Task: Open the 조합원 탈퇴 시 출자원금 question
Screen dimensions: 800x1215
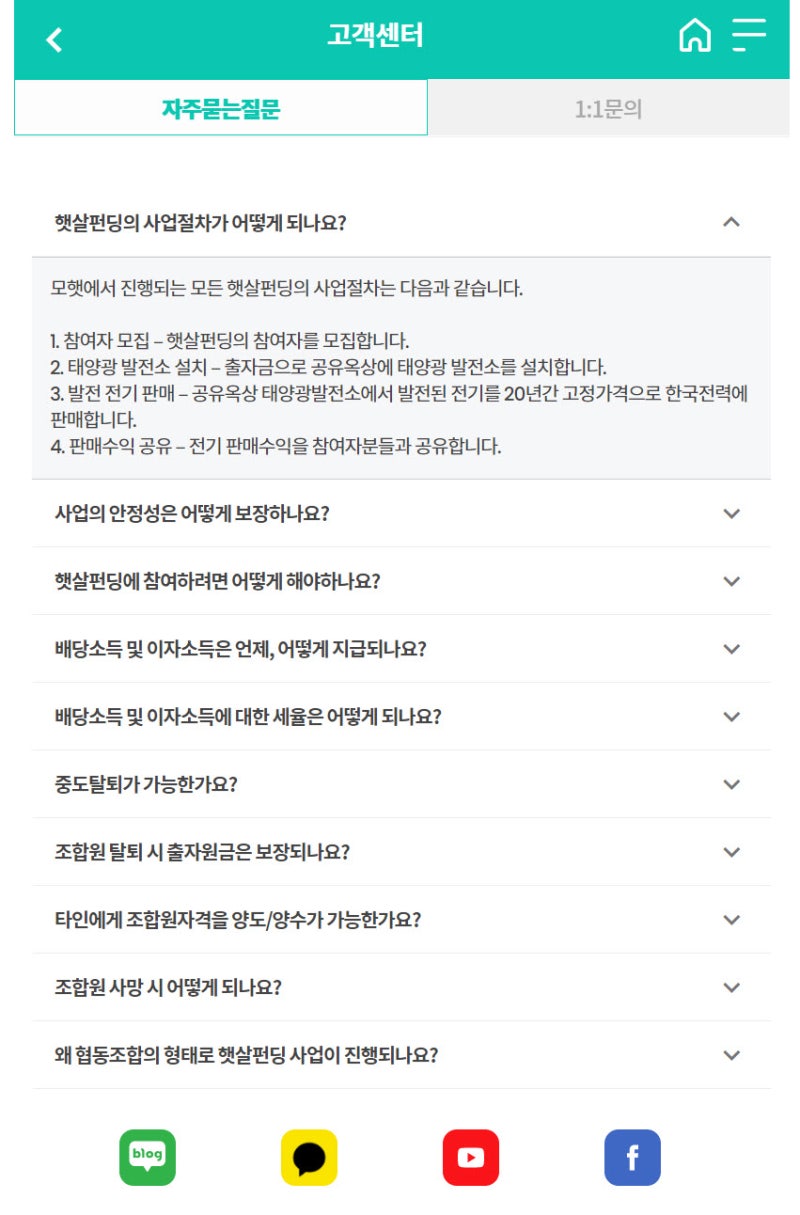Action: (x=400, y=852)
